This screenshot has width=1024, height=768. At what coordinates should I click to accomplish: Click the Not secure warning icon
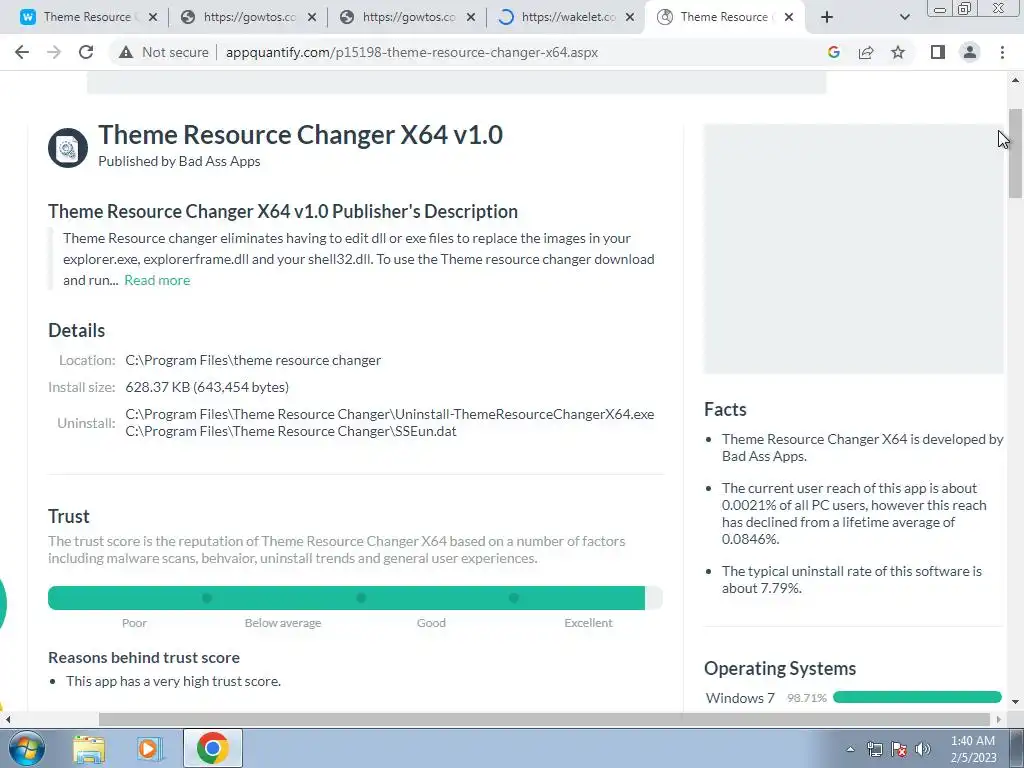(126, 52)
